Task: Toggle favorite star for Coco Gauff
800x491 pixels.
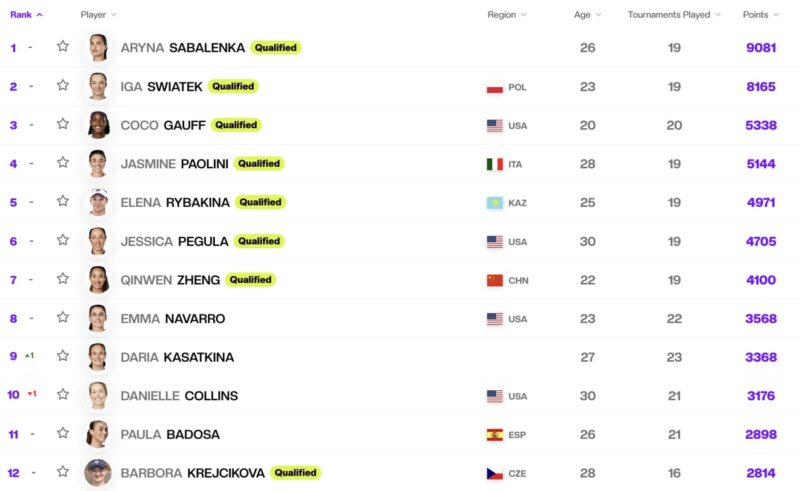Action: pos(63,124)
